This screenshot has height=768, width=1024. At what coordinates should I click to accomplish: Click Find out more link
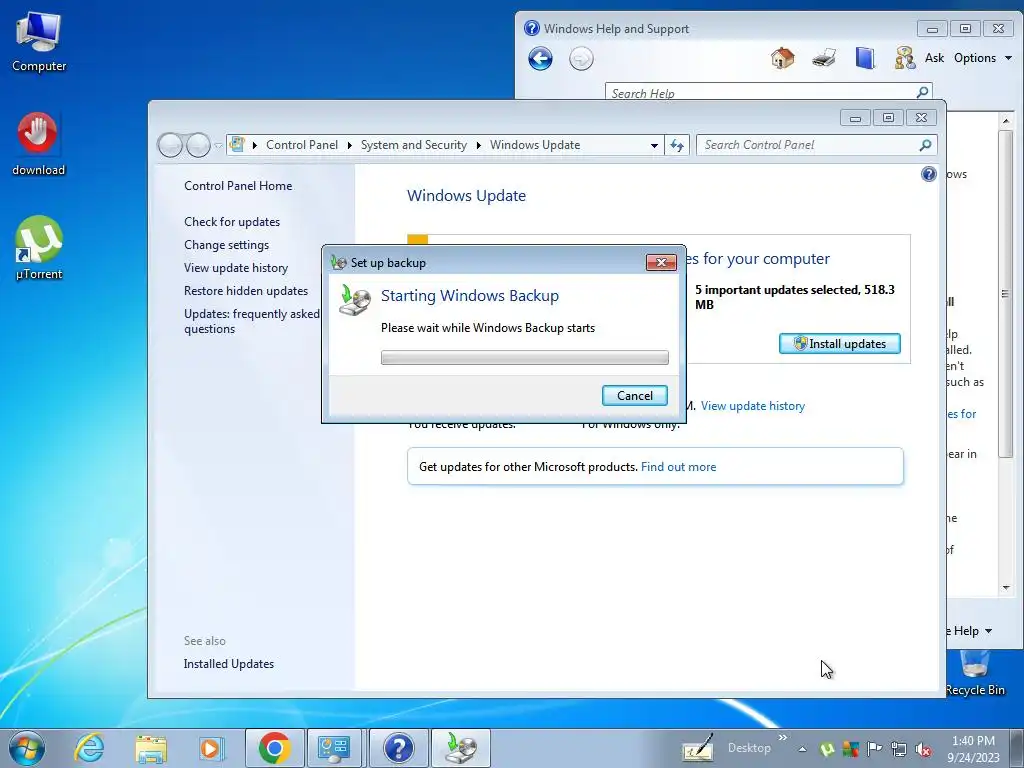pos(679,467)
